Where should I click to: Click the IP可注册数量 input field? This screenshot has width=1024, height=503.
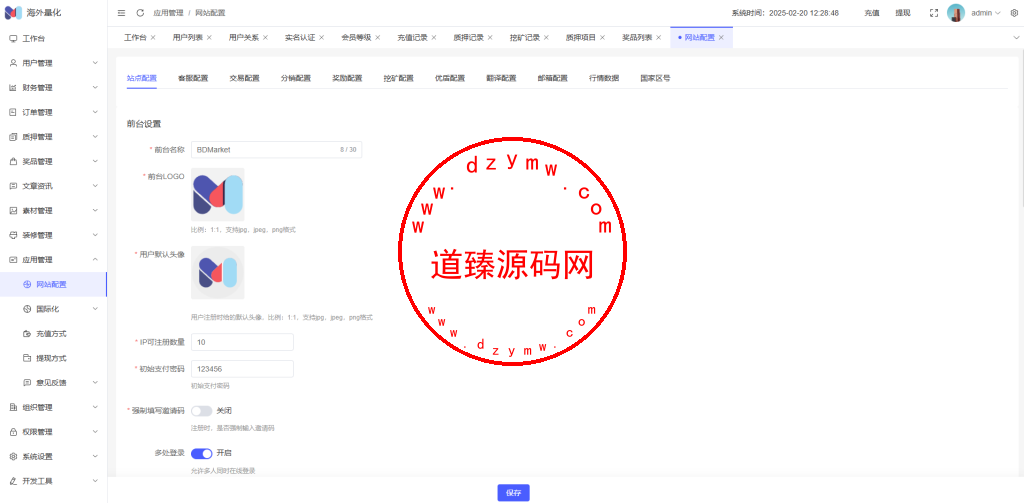coord(242,342)
